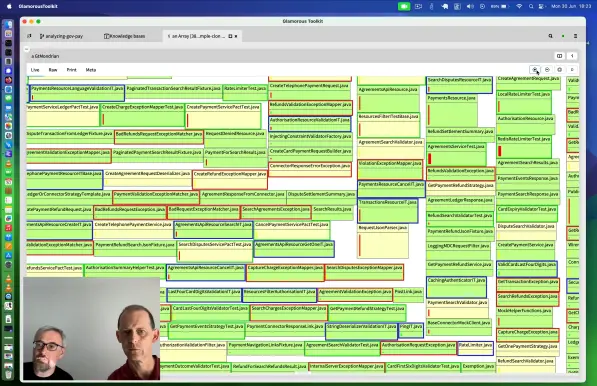Select the PingIT.java node
The height and width of the screenshot is (386, 597).
tap(411, 330)
